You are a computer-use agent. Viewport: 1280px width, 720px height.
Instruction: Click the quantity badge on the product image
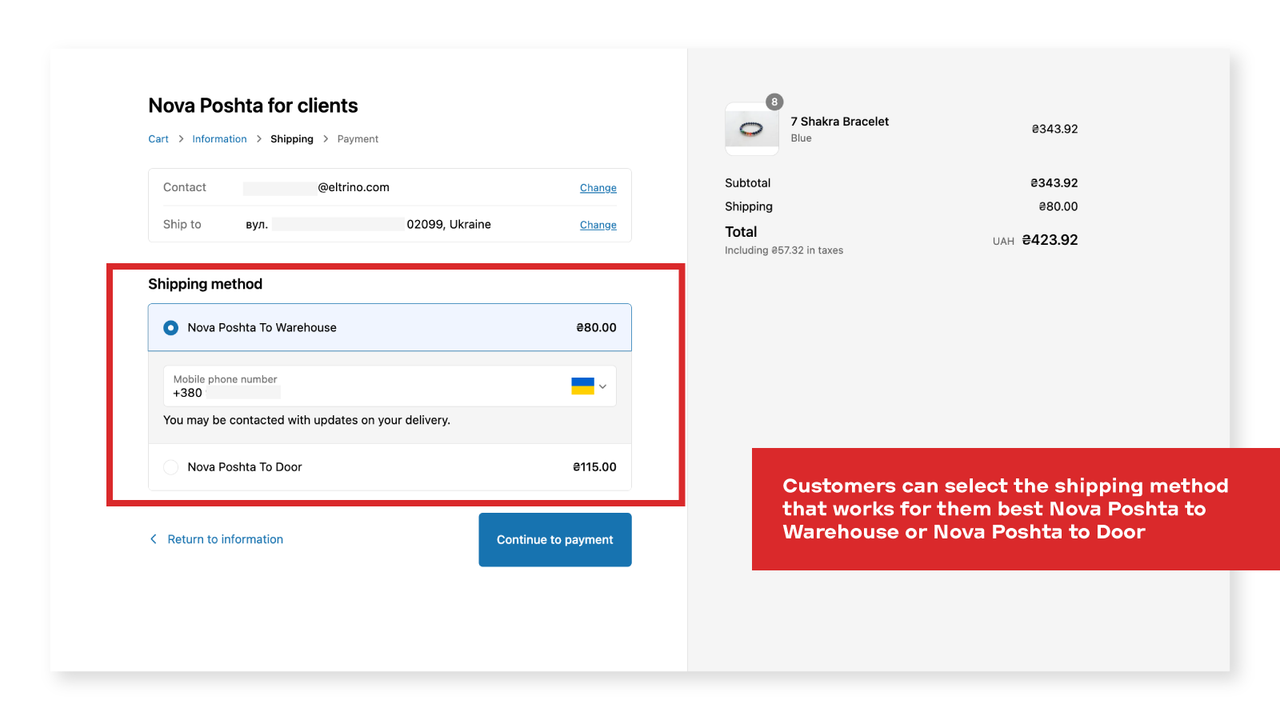[x=774, y=101]
